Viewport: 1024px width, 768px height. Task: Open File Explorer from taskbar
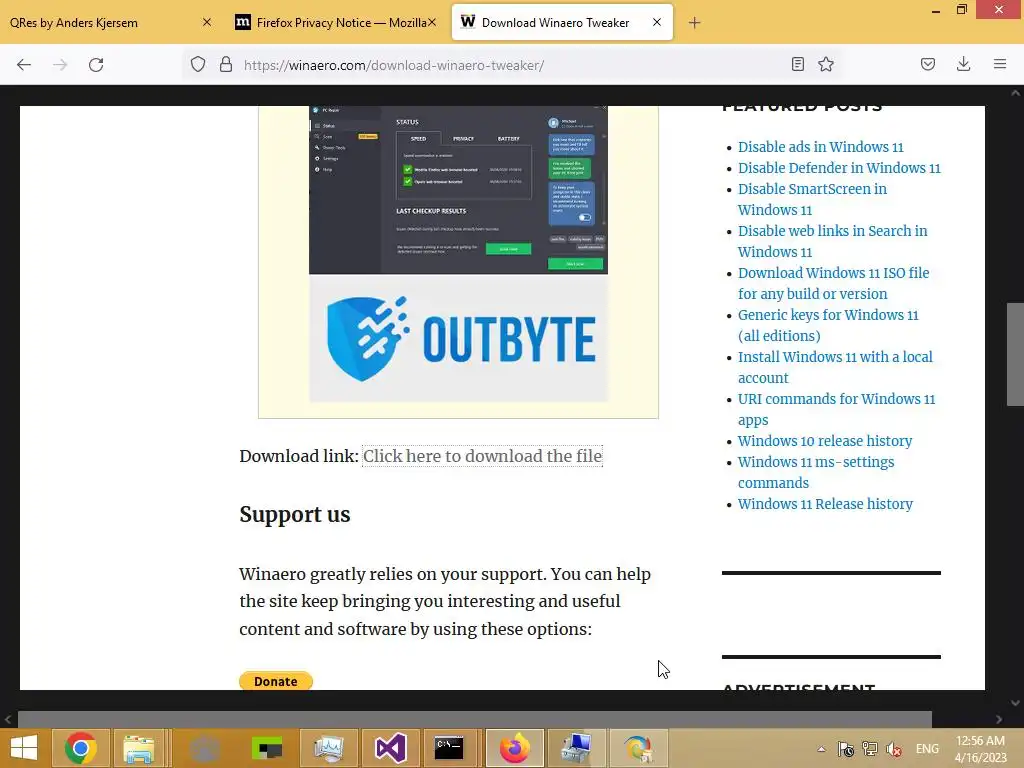point(139,748)
